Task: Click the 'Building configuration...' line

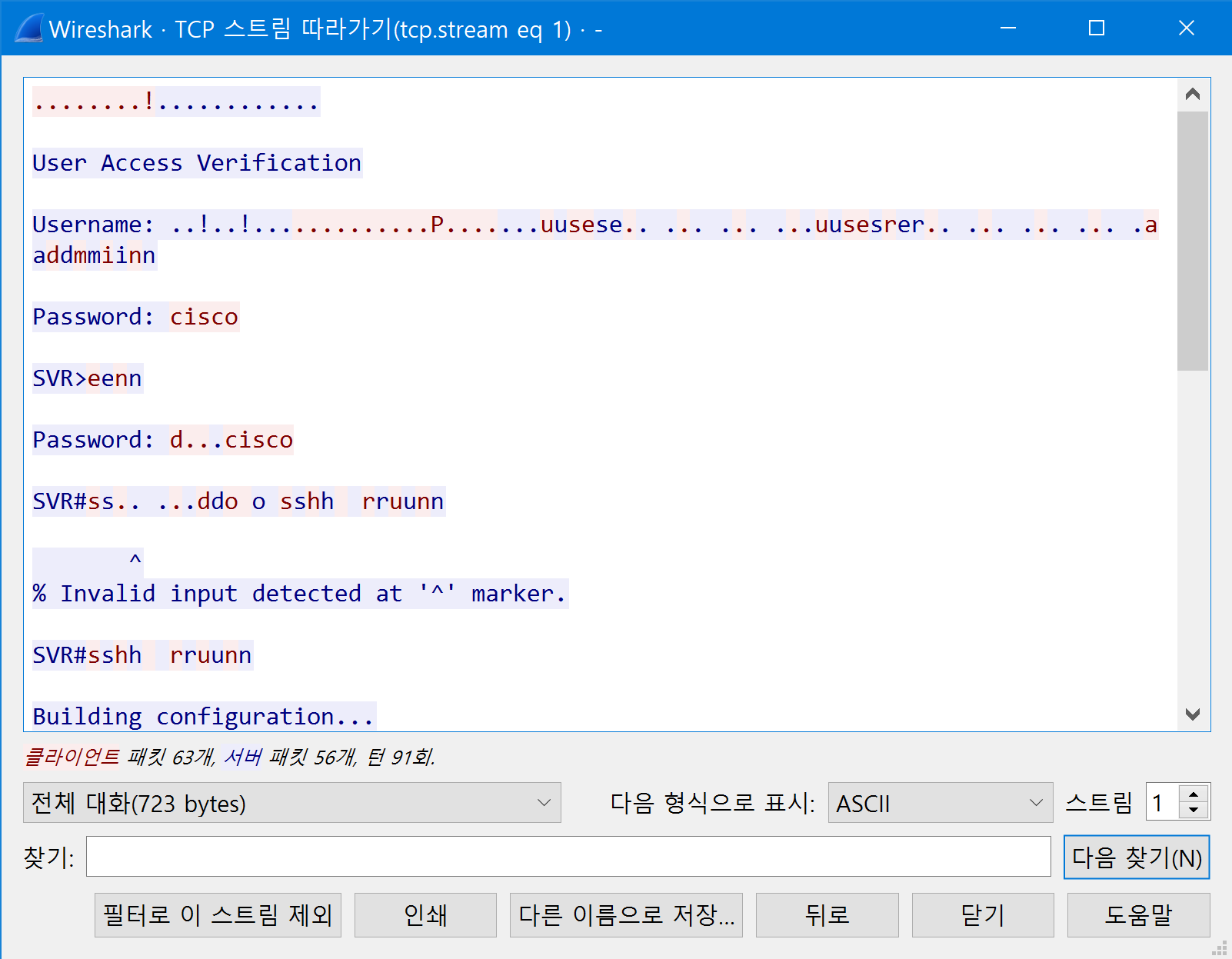Action: [x=204, y=717]
